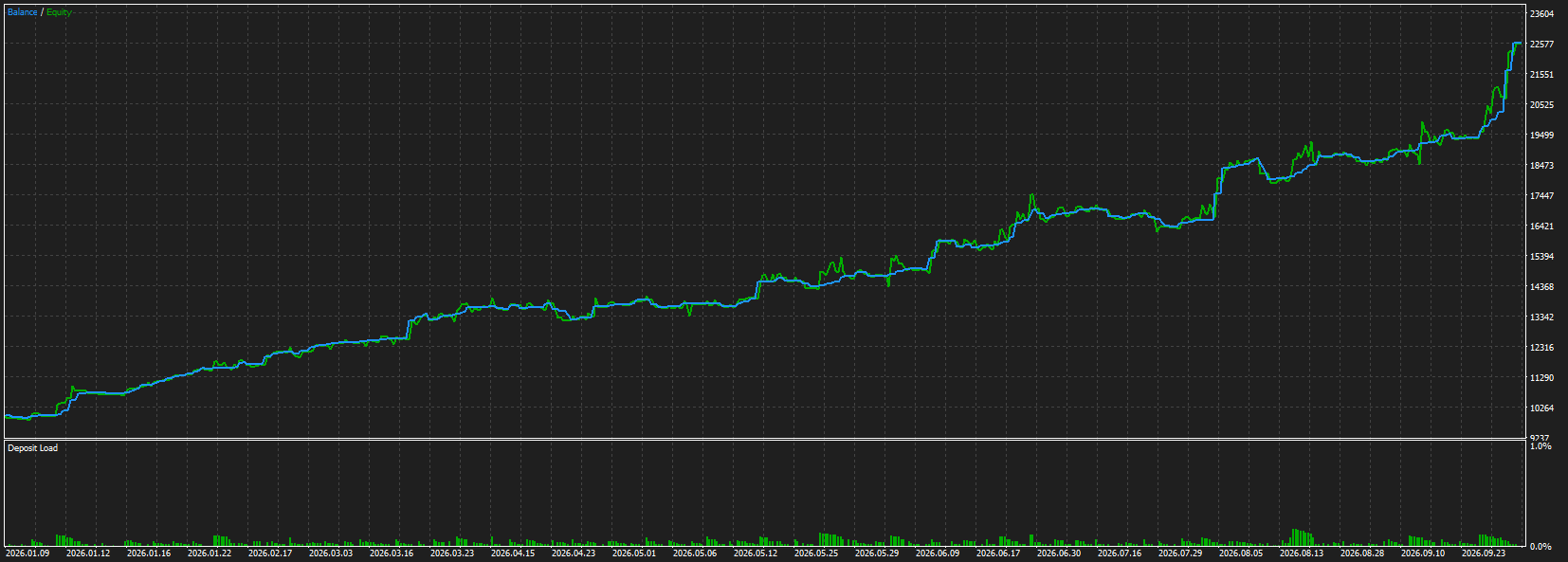
Task: Click the 2026.05.12 date label
Action: (x=756, y=553)
